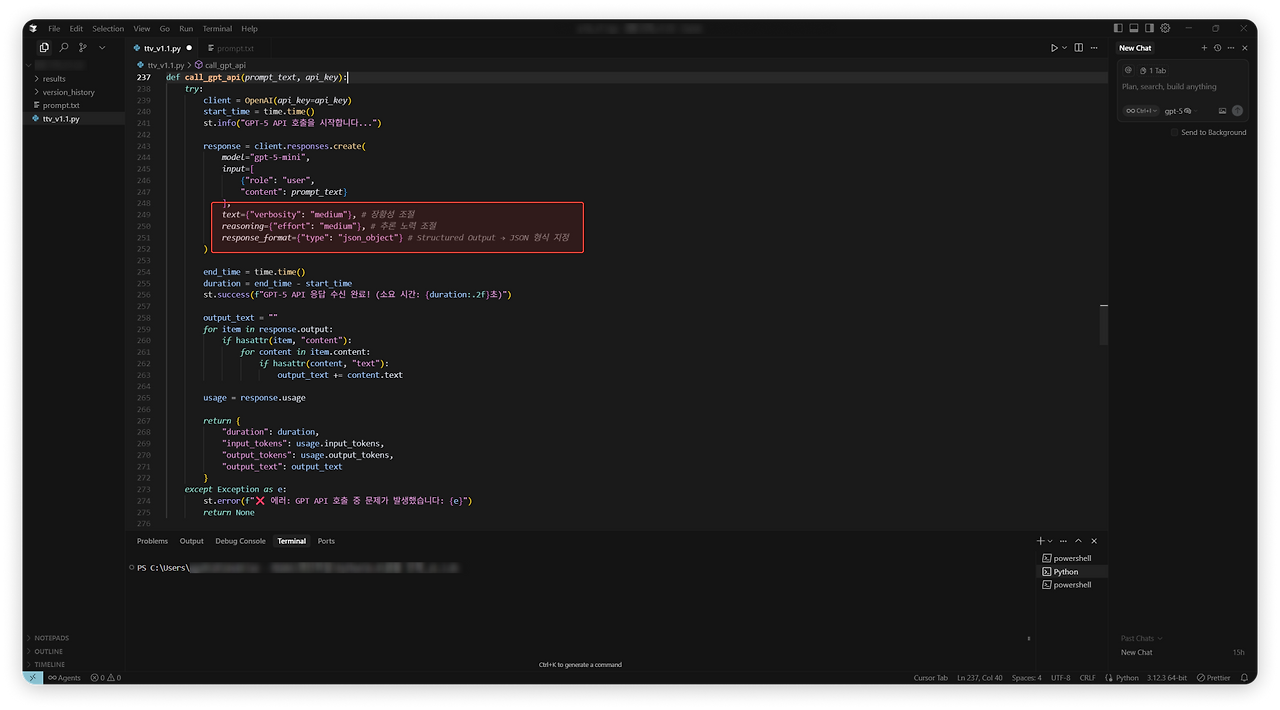Switch to the Problems panel tab

pyautogui.click(x=152, y=541)
